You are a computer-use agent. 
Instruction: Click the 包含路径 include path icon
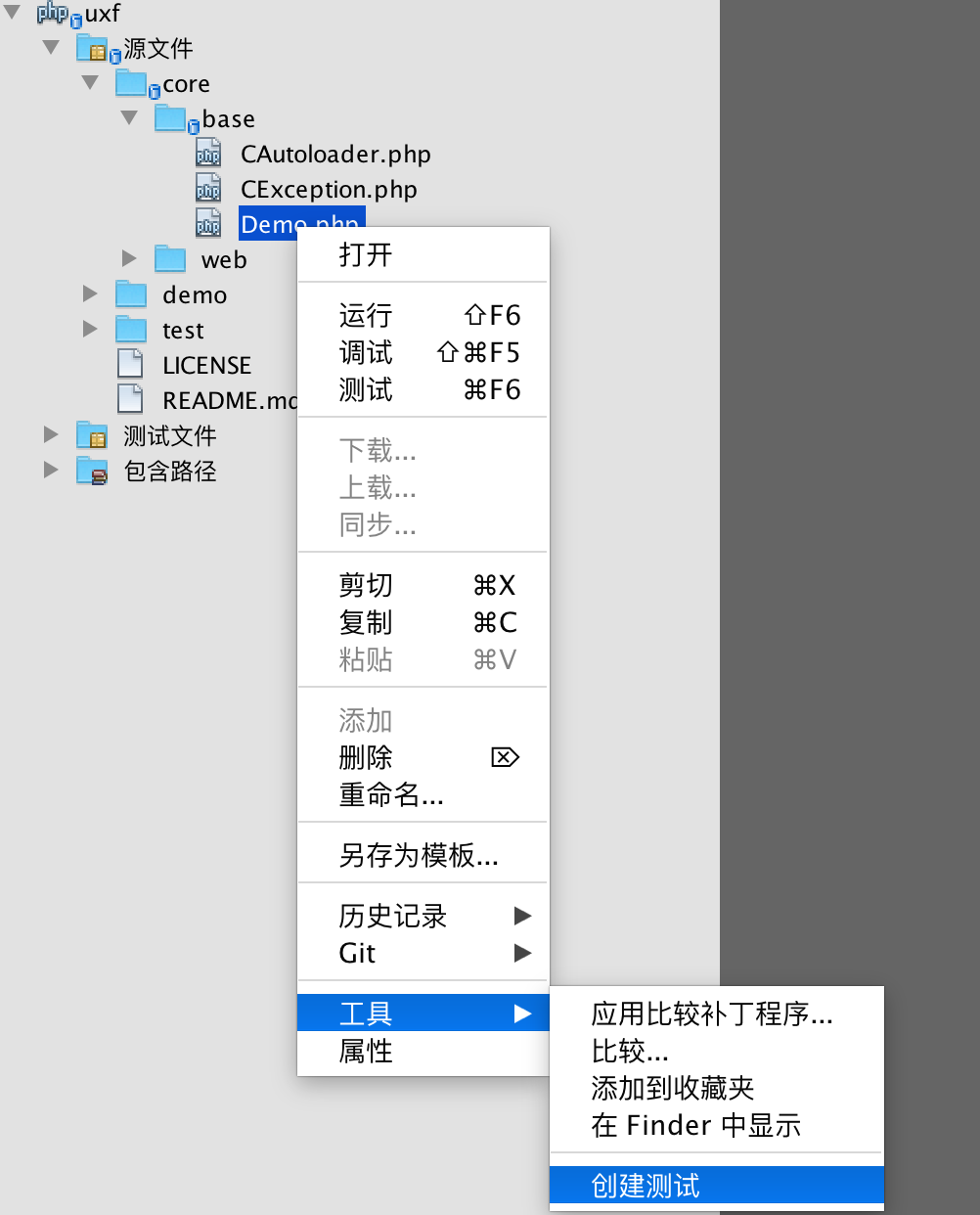(92, 471)
